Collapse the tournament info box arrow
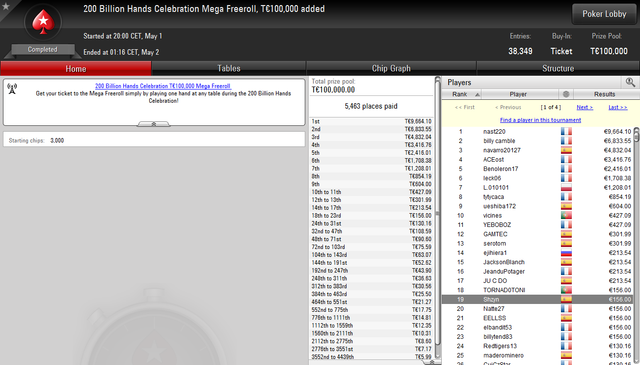This screenshot has width=640, height=365. pos(153,124)
